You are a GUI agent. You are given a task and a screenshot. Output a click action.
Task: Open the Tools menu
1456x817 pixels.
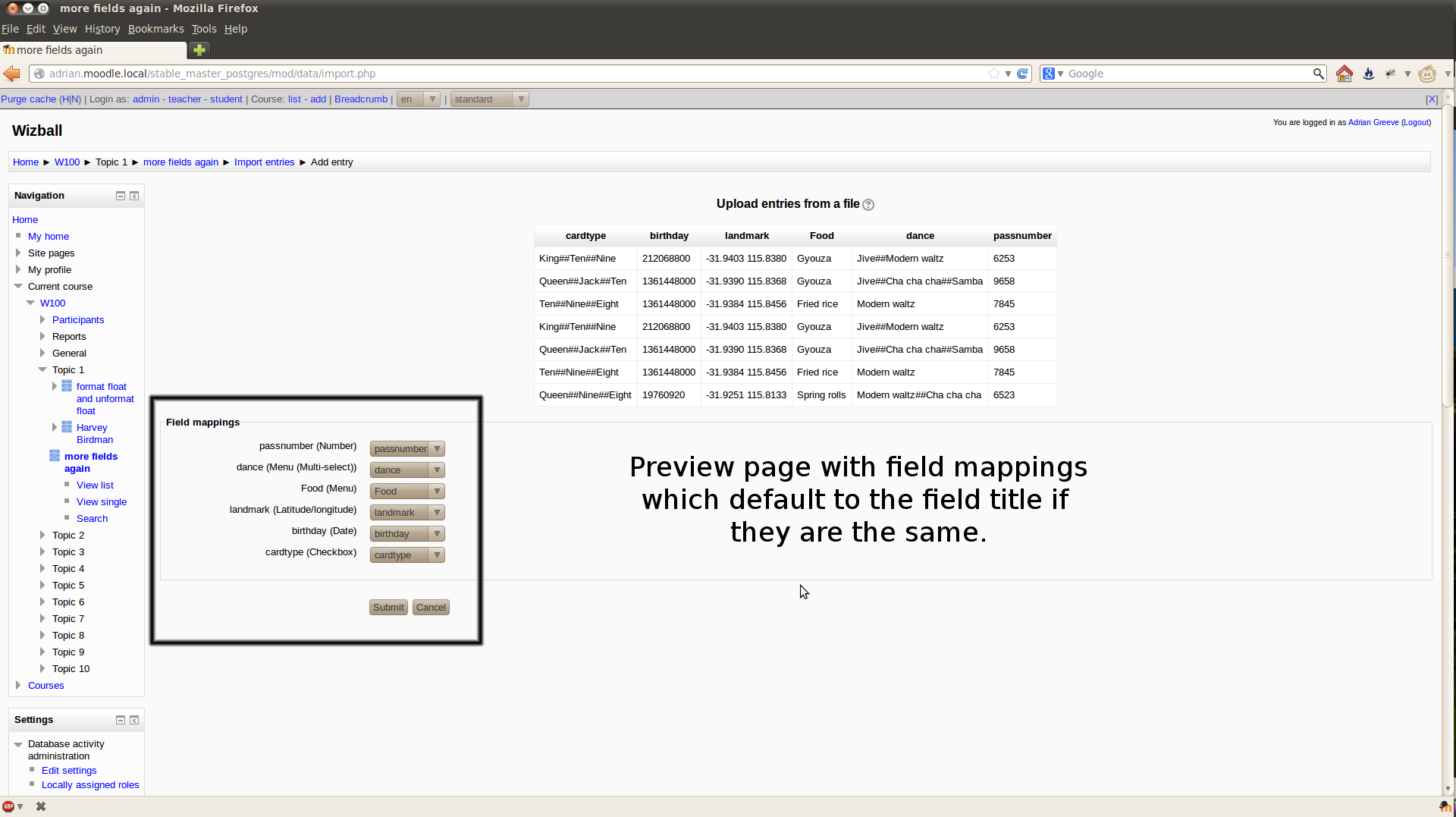point(204,29)
